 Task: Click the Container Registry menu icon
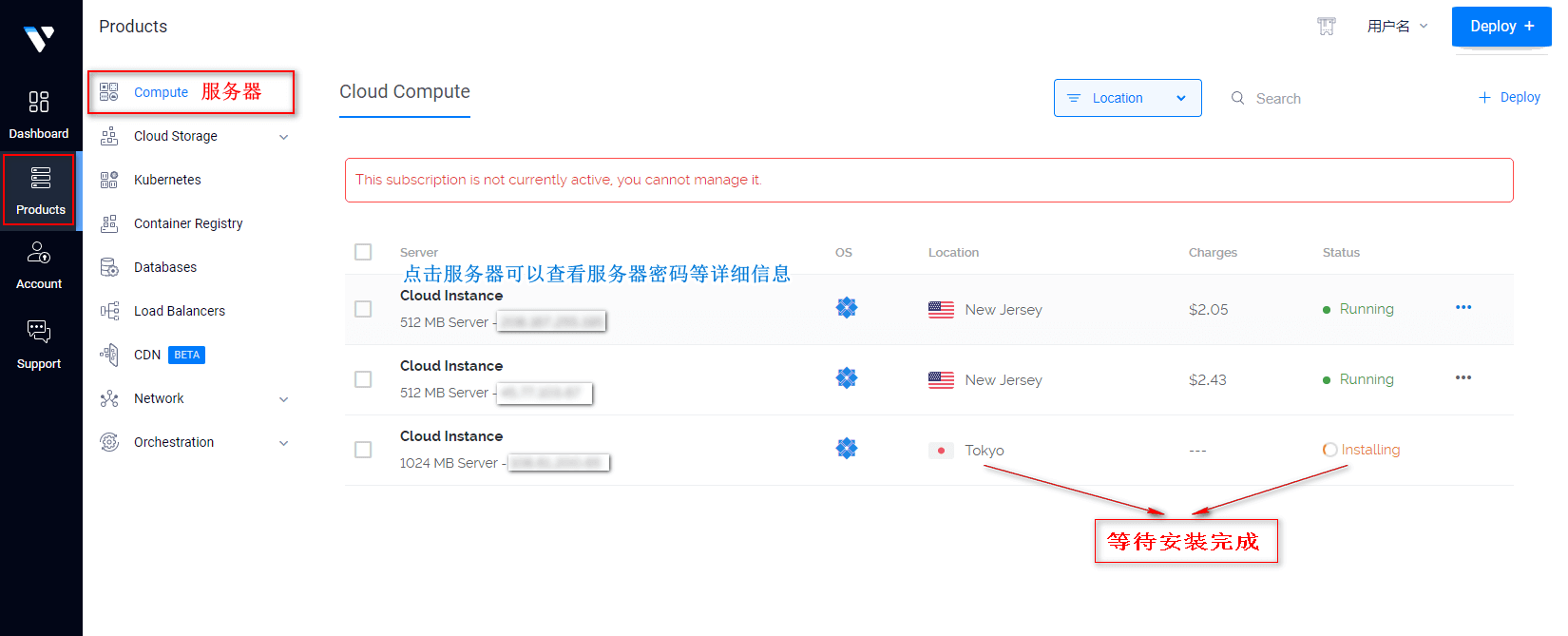[109, 223]
